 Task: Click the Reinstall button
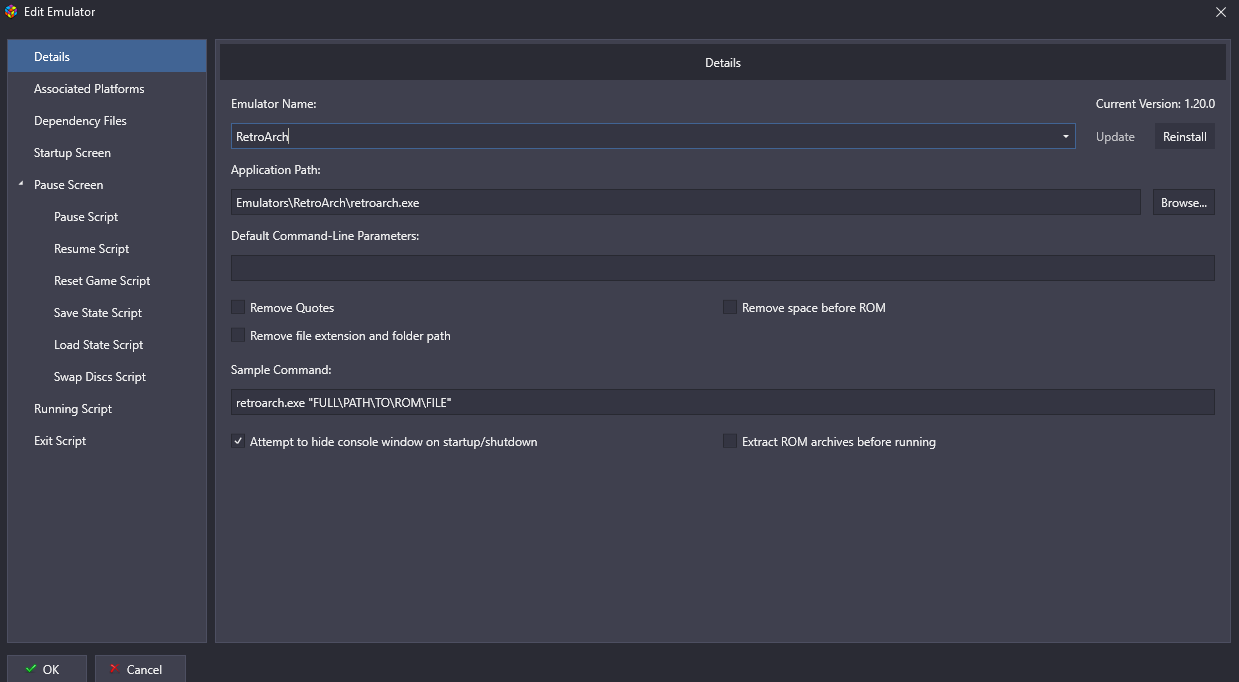point(1185,137)
